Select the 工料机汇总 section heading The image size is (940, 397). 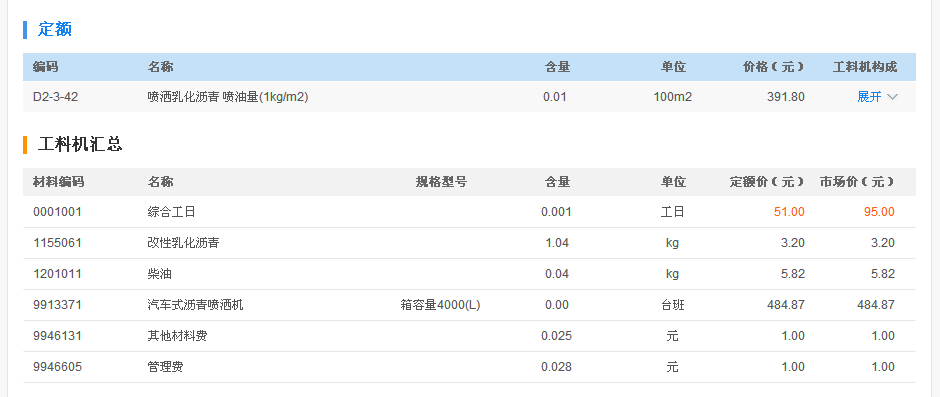tap(80, 145)
